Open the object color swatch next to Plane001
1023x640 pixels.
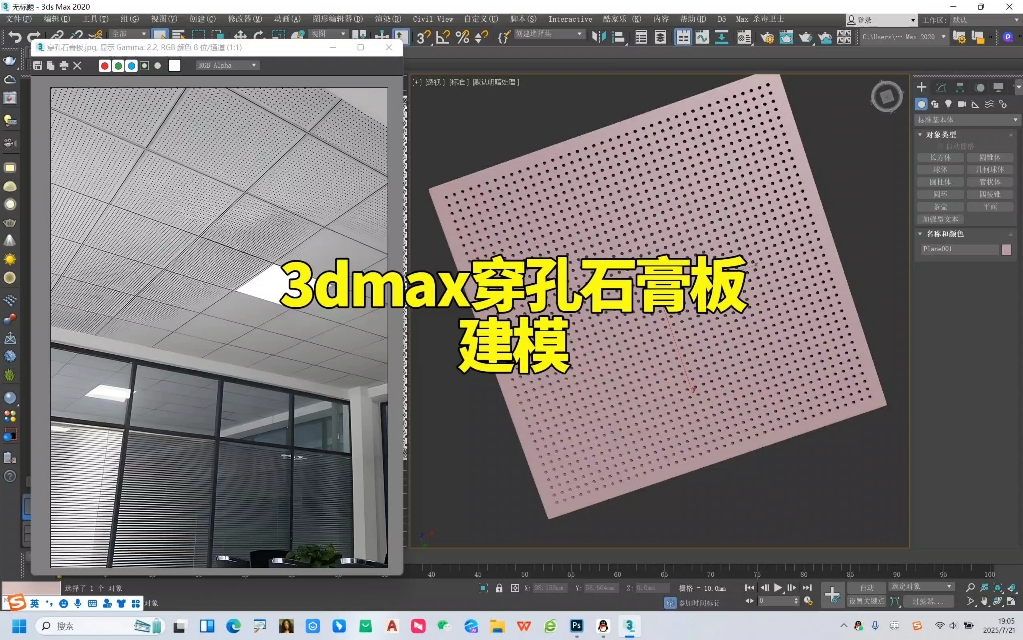1005,247
